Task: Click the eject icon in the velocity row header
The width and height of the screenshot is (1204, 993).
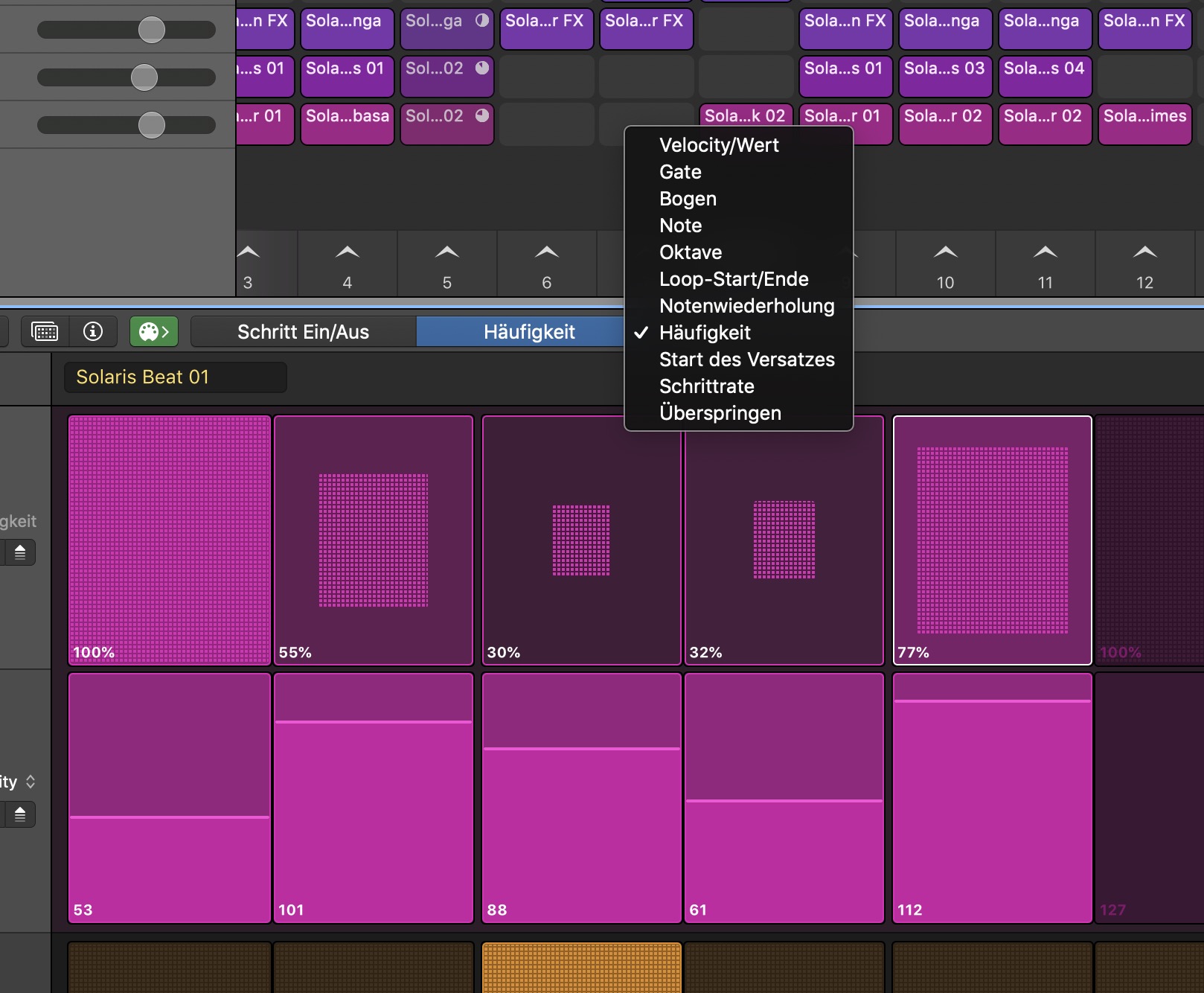Action: pos(19,814)
